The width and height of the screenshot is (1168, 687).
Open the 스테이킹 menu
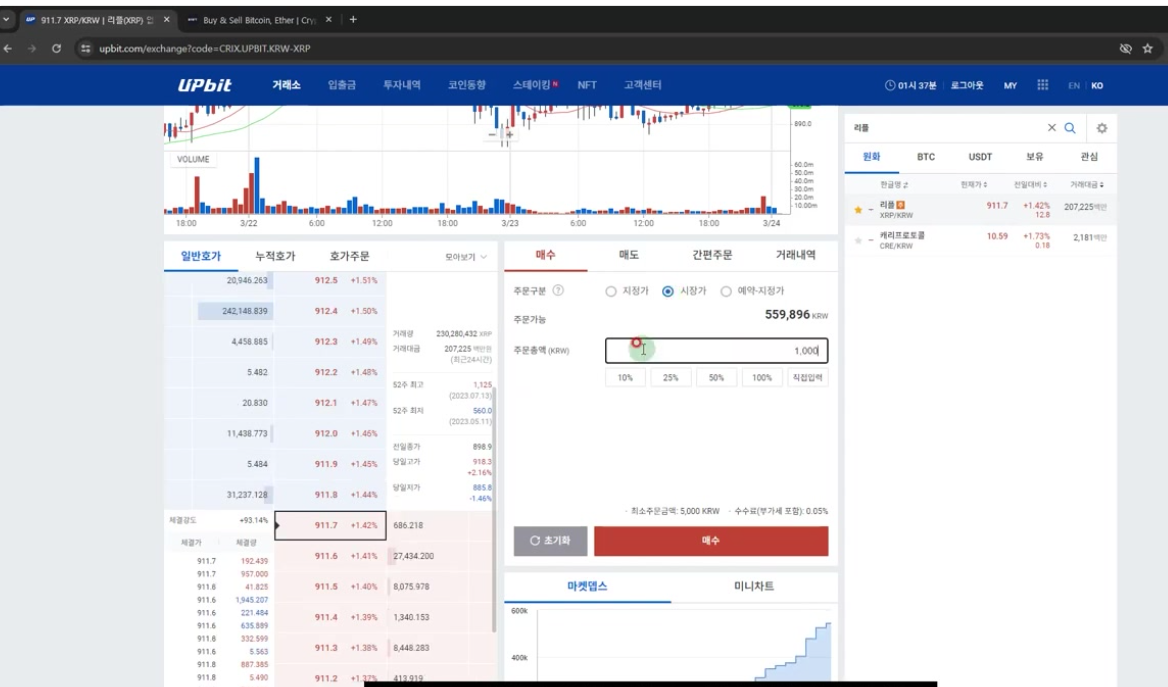(x=532, y=85)
